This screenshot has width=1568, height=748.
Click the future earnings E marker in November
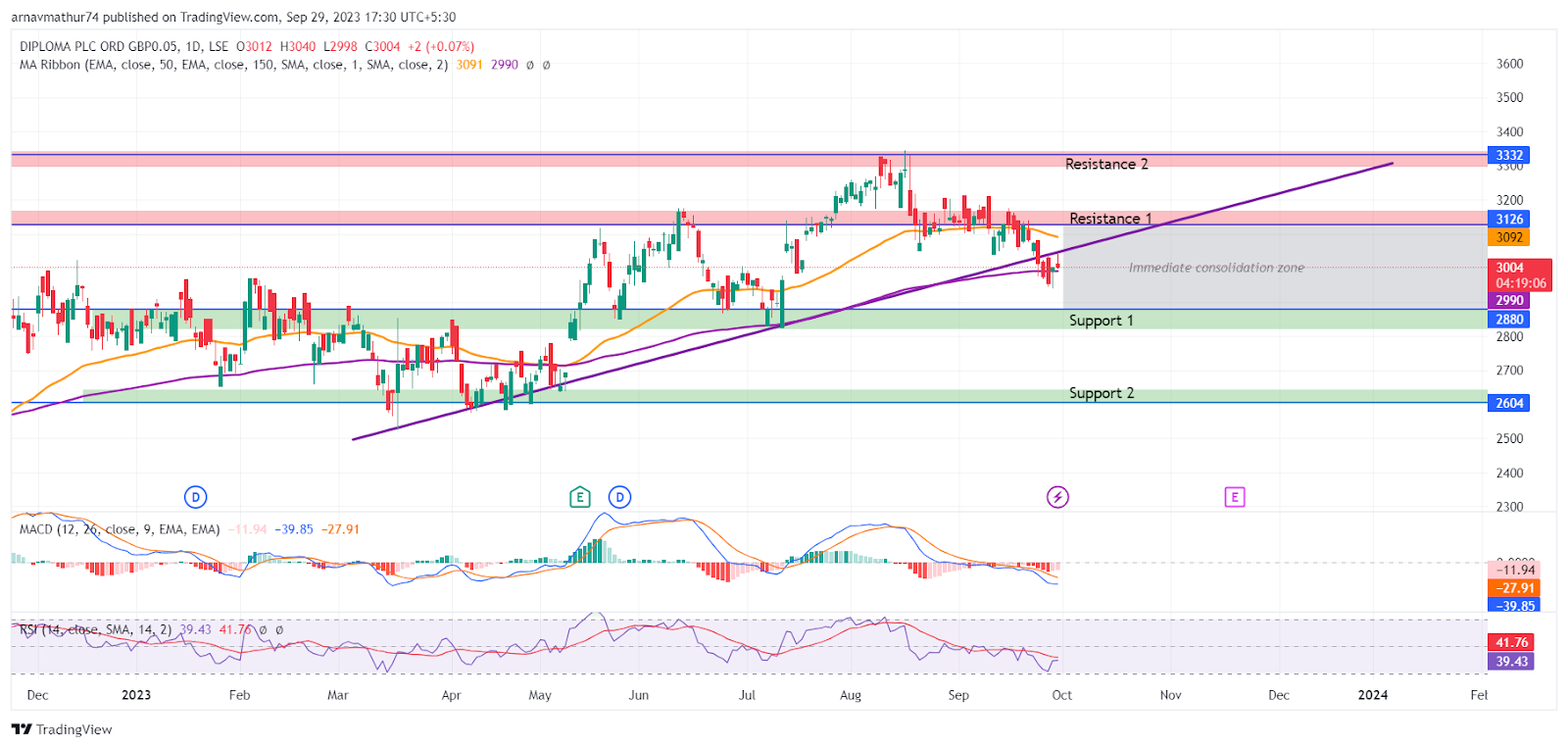pos(1235,497)
